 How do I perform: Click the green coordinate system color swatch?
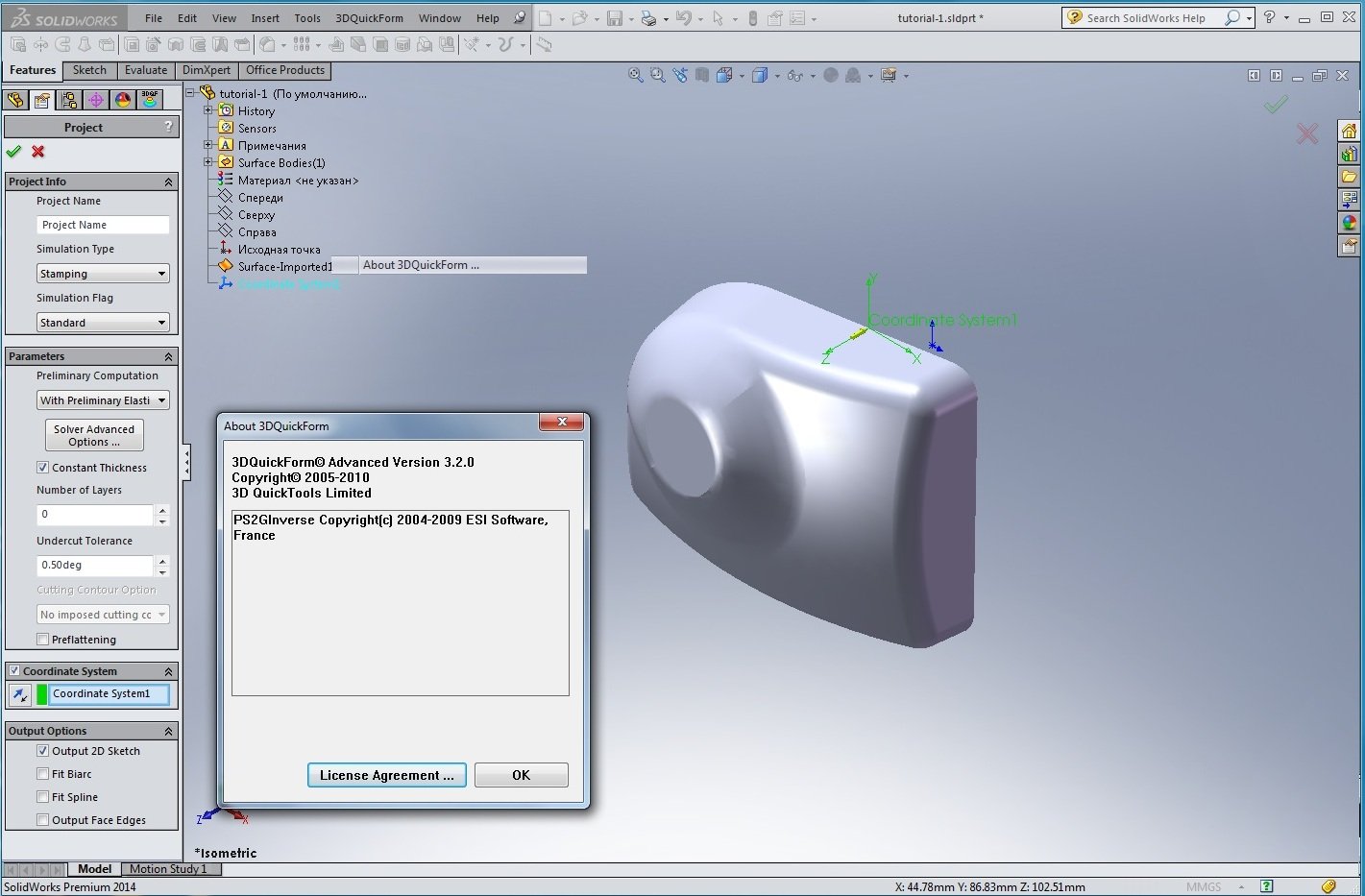41,694
